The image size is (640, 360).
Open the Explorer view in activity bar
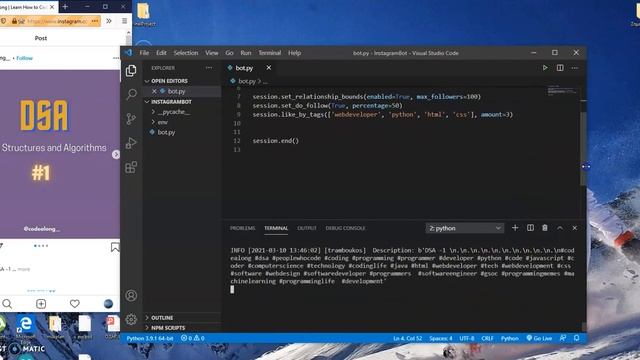(131, 71)
